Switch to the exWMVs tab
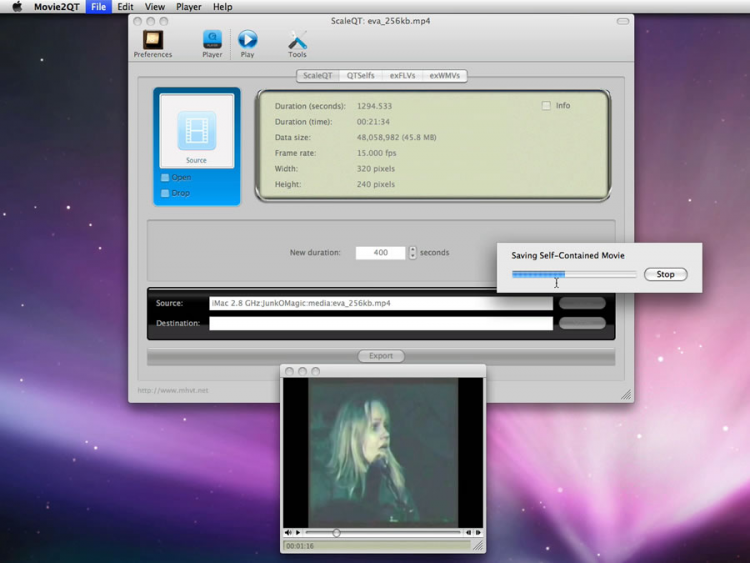 444,76
